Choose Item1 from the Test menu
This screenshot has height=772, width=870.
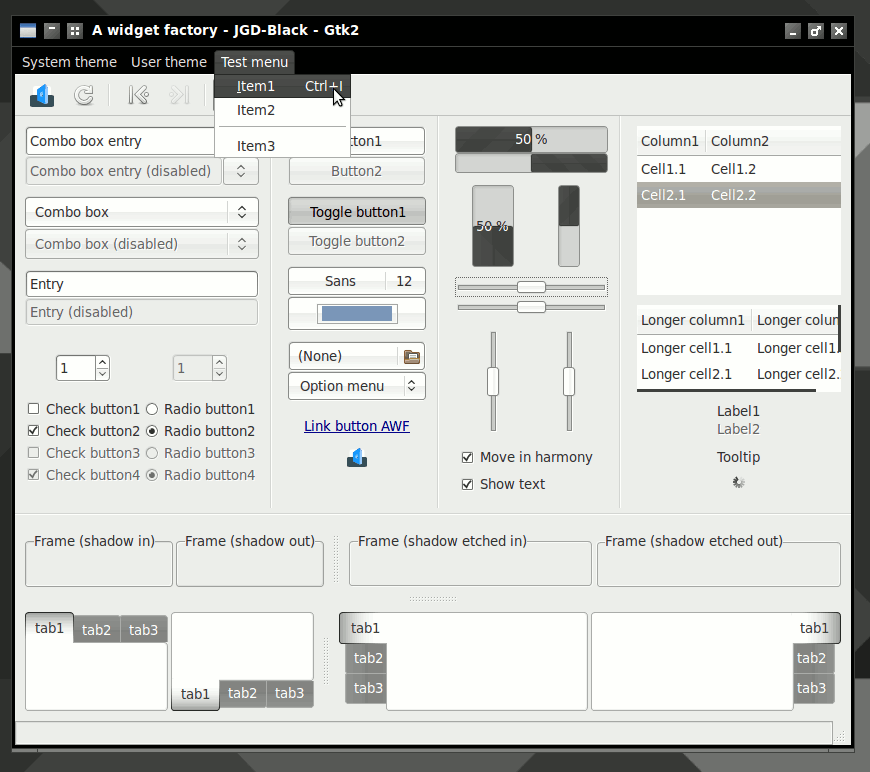[282, 87]
